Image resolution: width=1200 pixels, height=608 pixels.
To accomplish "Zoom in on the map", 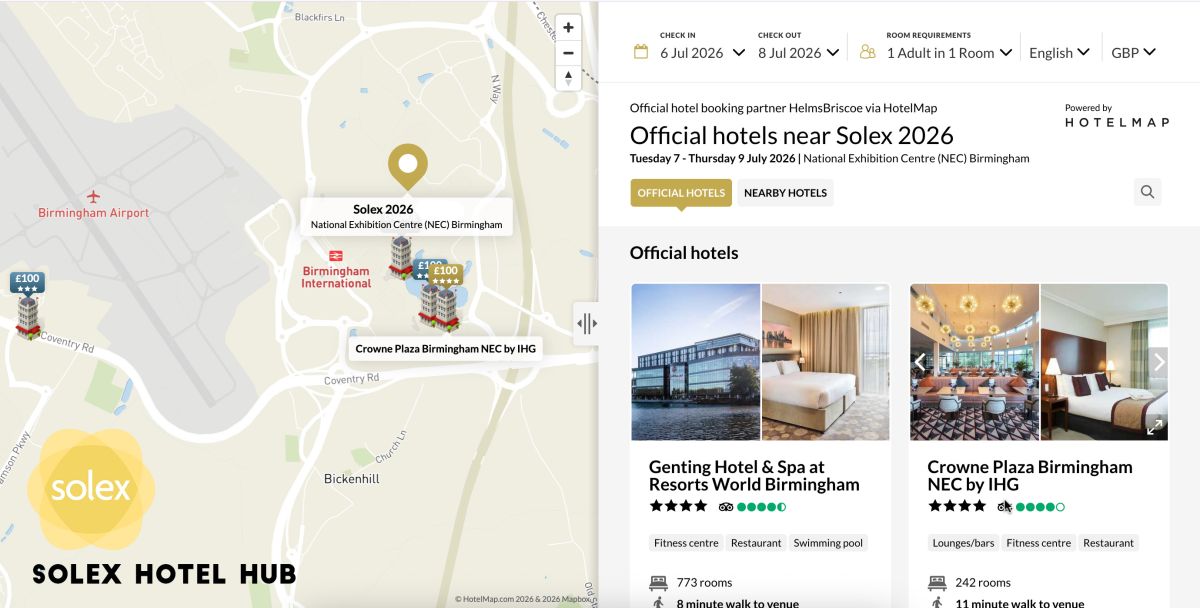I will point(568,28).
